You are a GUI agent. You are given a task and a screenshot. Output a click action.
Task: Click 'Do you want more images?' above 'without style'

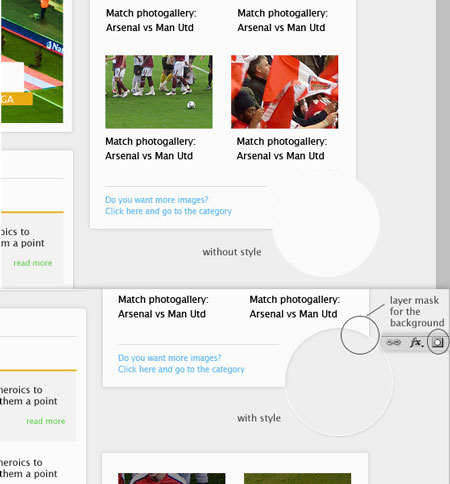157,200
